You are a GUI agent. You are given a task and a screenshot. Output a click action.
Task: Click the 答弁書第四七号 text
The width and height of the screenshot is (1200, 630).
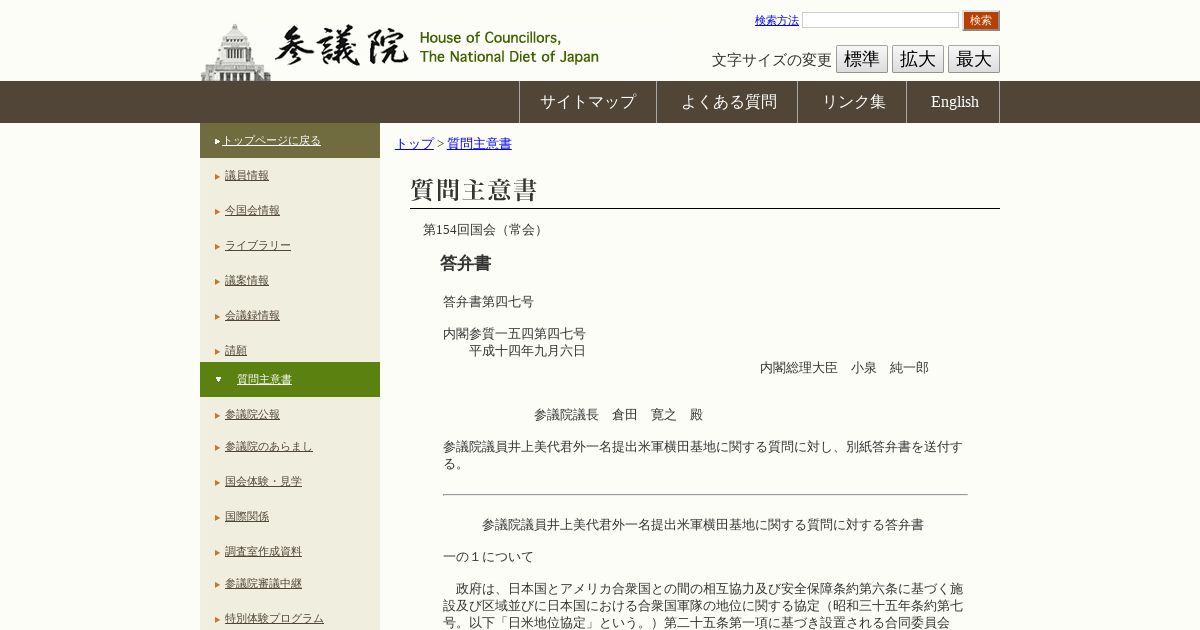pyautogui.click(x=488, y=302)
